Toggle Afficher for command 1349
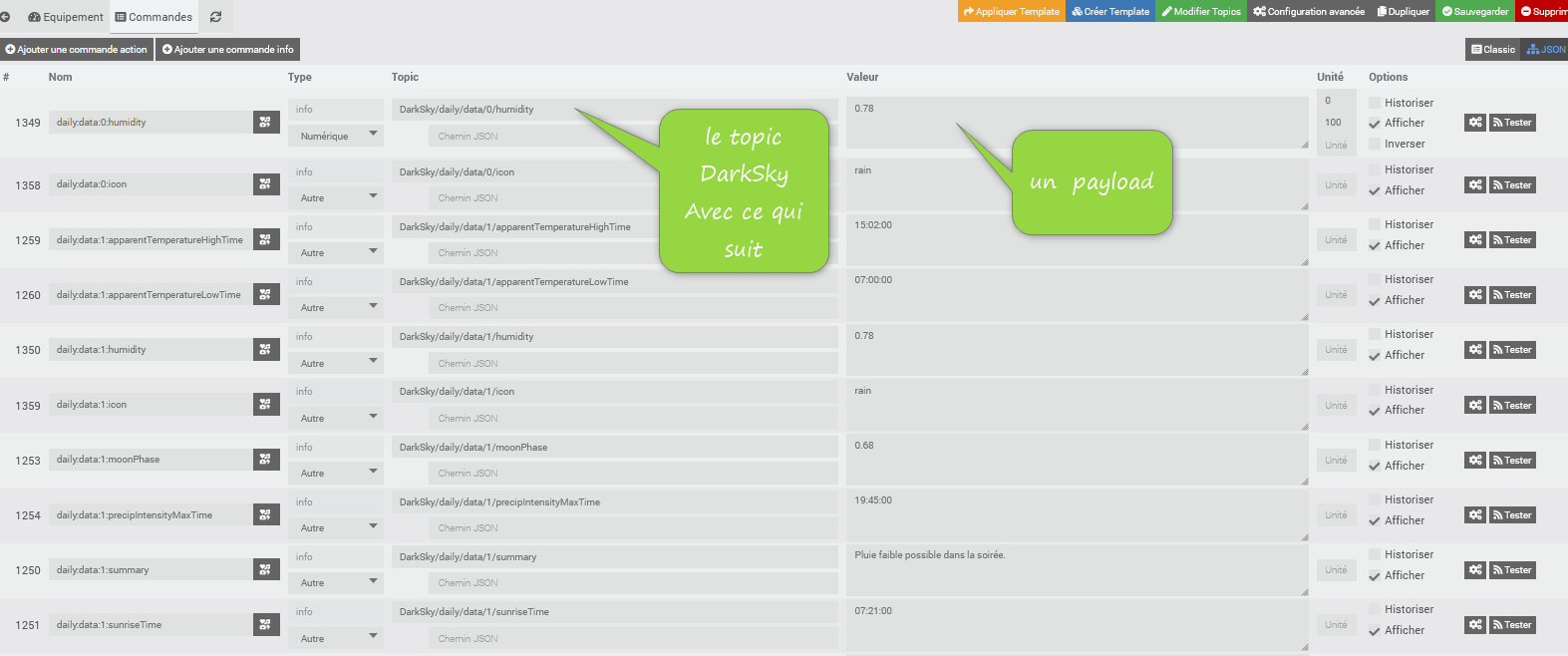 tap(1375, 124)
